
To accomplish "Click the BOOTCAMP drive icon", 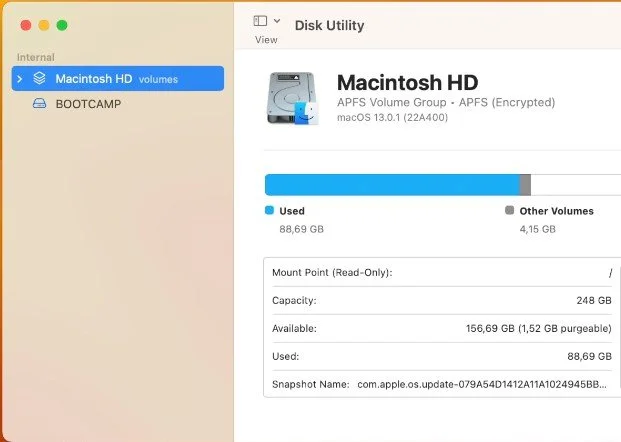I will [x=39, y=104].
